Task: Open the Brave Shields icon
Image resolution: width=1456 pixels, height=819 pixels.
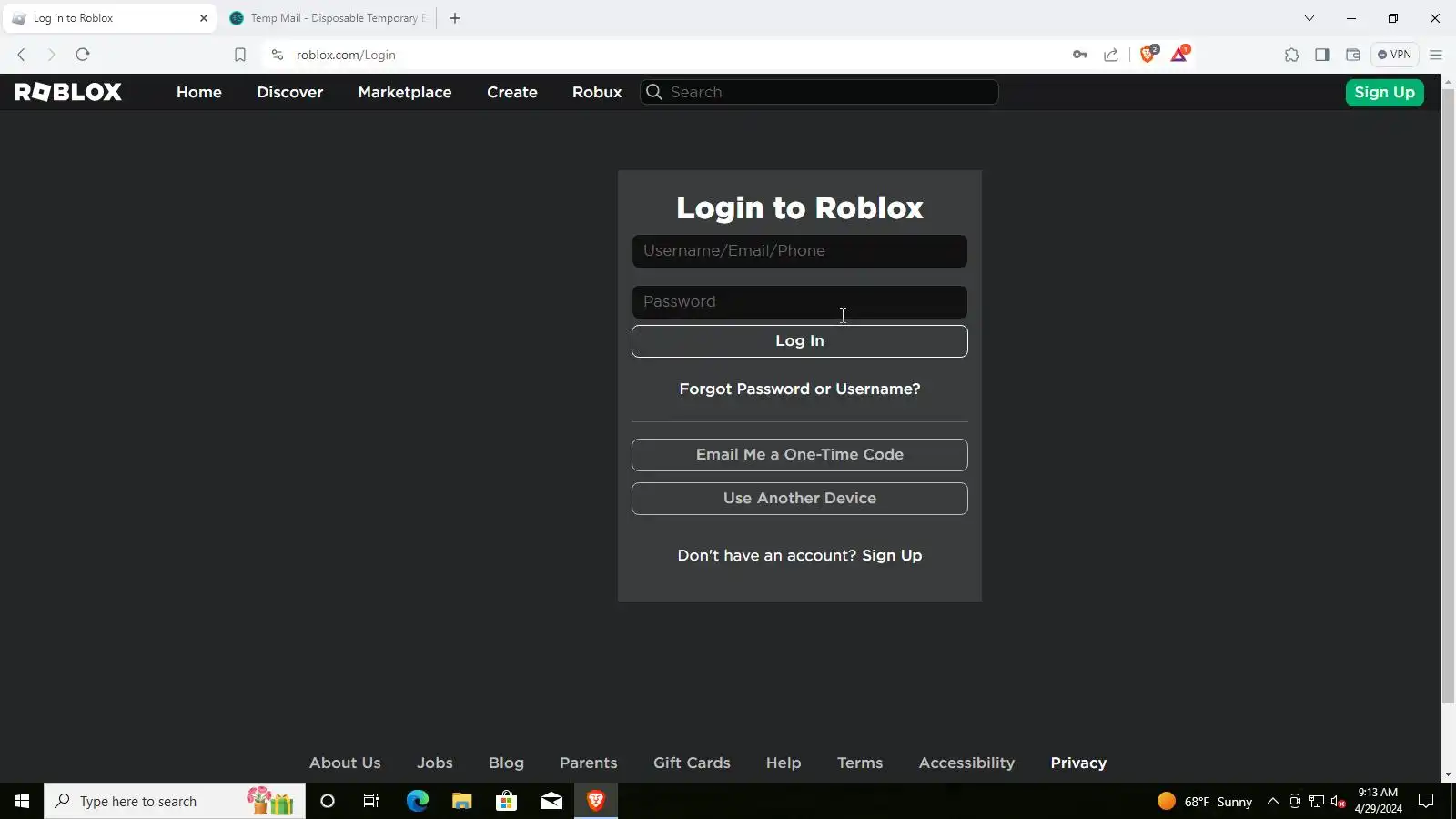Action: 1148,54
